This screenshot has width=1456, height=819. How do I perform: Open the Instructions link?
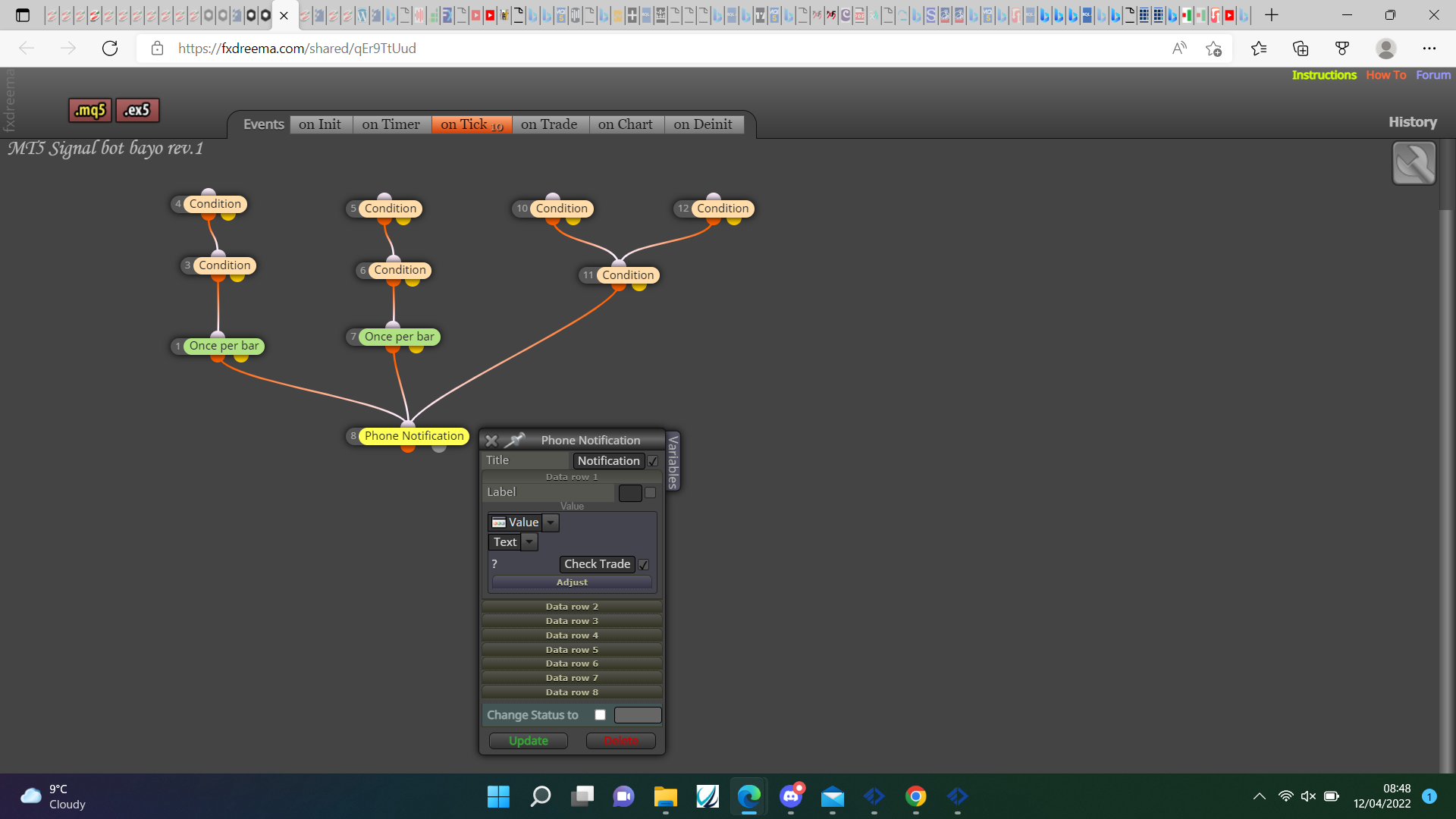click(1324, 75)
